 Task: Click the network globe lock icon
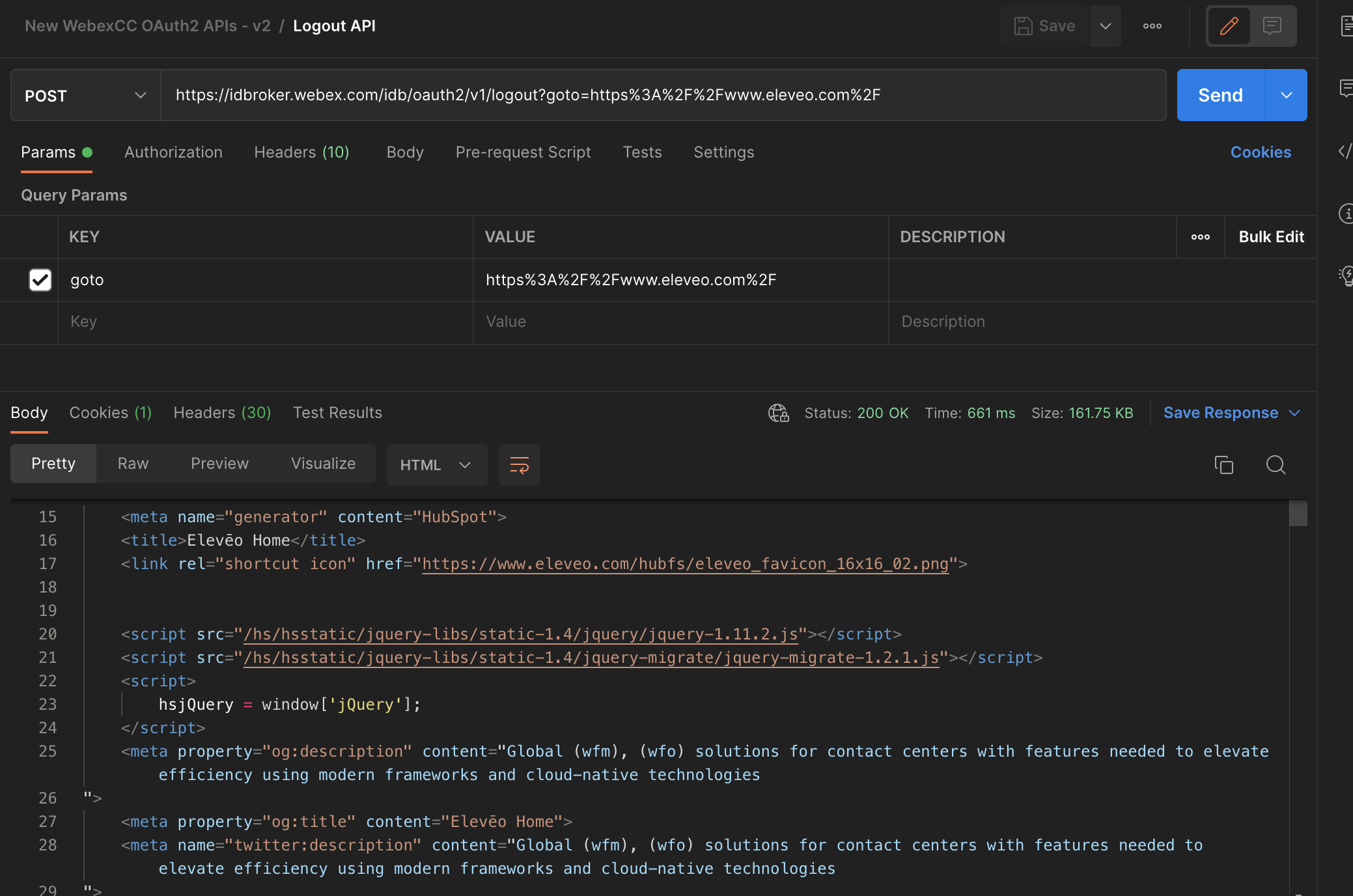click(x=778, y=413)
